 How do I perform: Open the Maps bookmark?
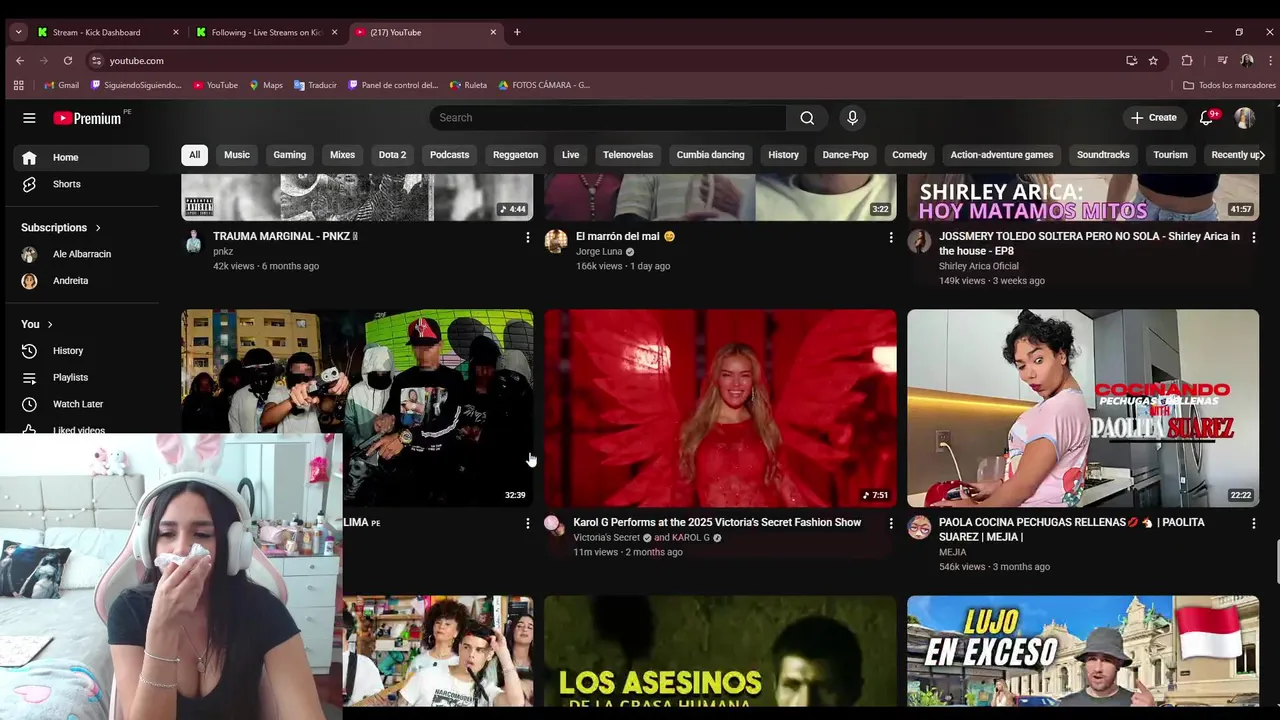coord(266,85)
